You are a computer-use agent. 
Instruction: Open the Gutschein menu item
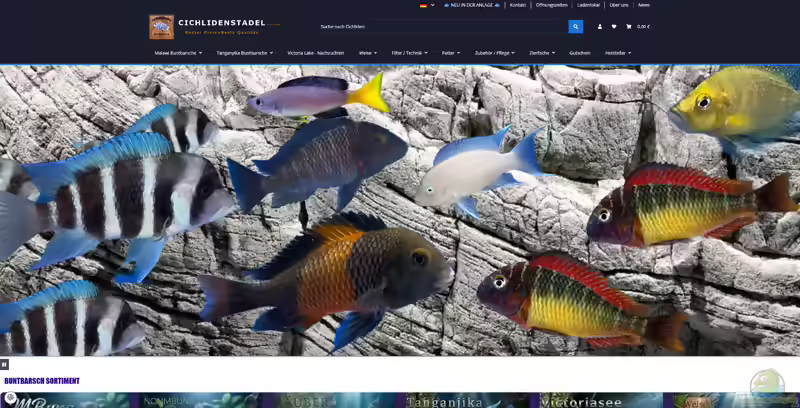(x=580, y=53)
